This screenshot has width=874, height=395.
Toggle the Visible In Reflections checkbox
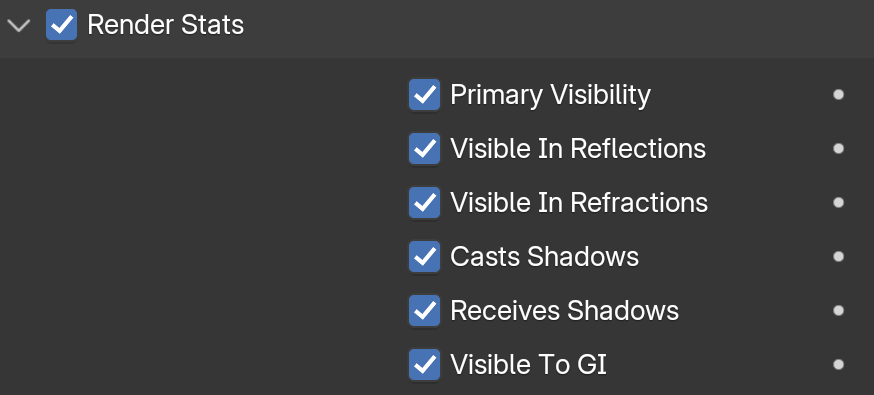click(x=424, y=149)
